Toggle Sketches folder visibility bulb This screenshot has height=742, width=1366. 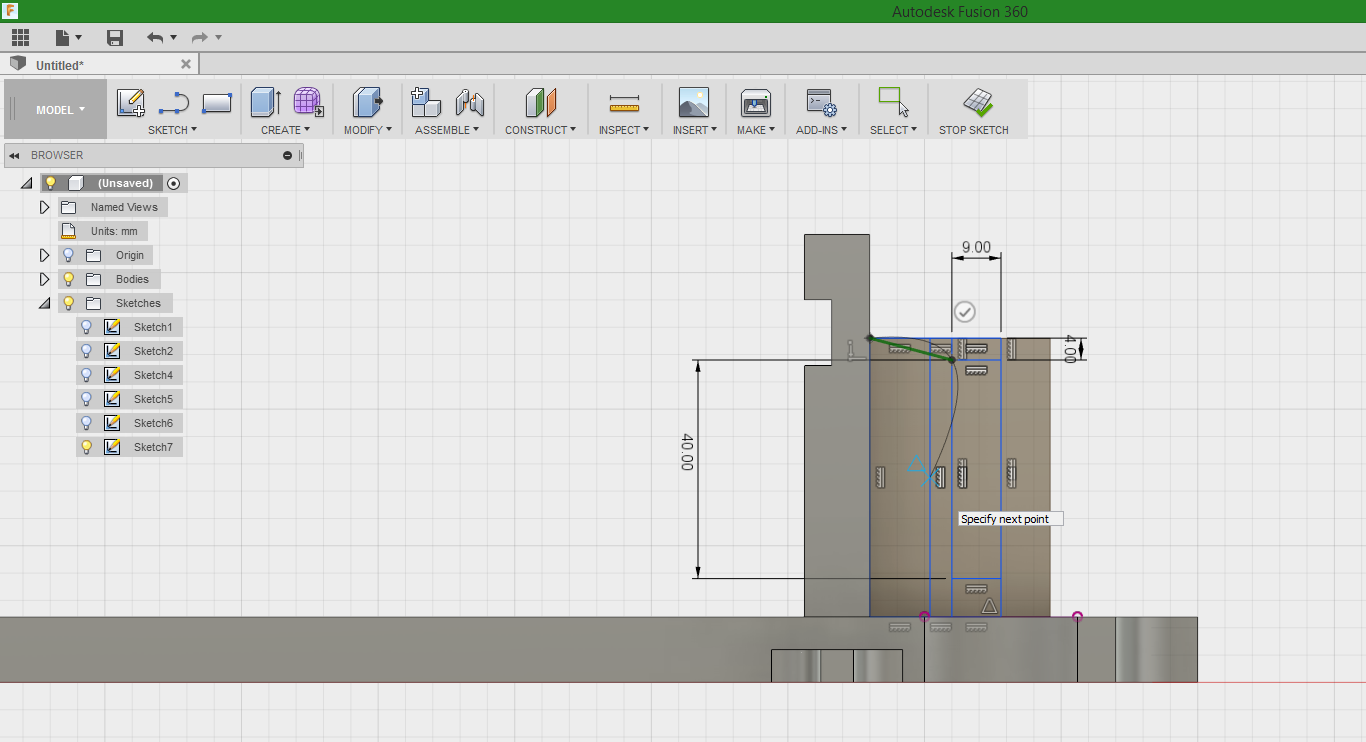point(68,303)
